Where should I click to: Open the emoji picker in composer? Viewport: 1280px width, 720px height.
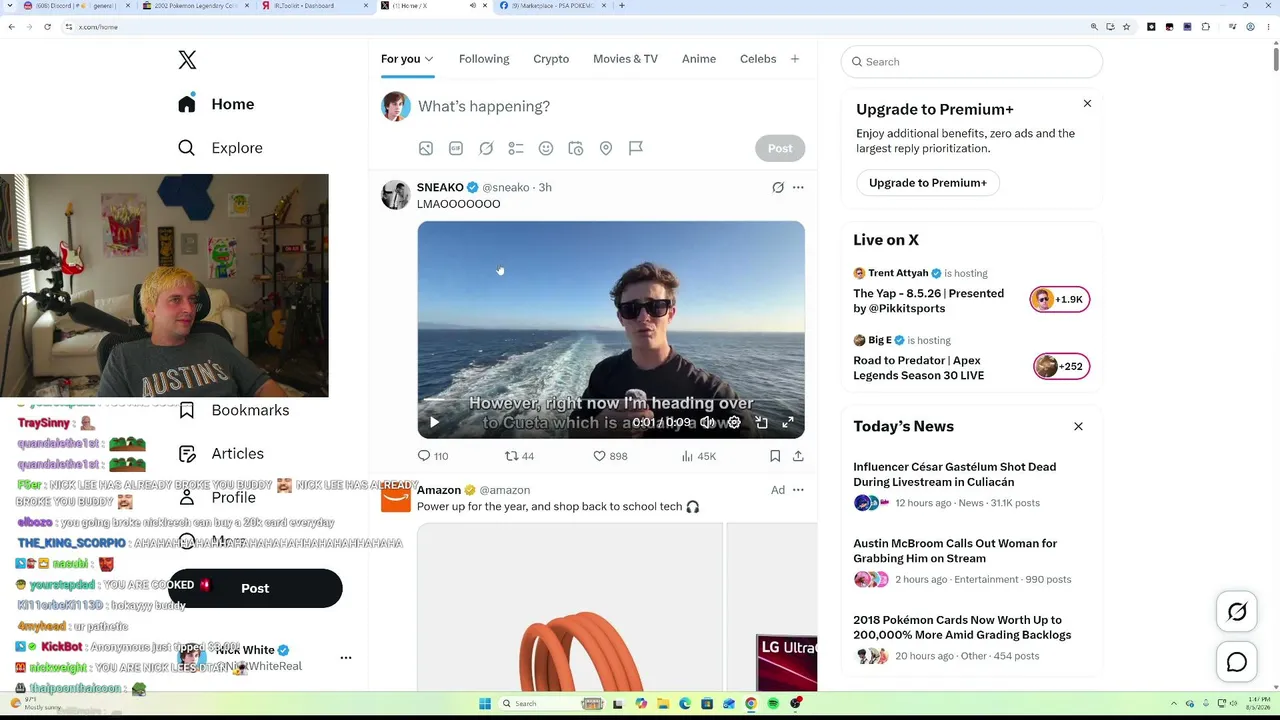(546, 148)
